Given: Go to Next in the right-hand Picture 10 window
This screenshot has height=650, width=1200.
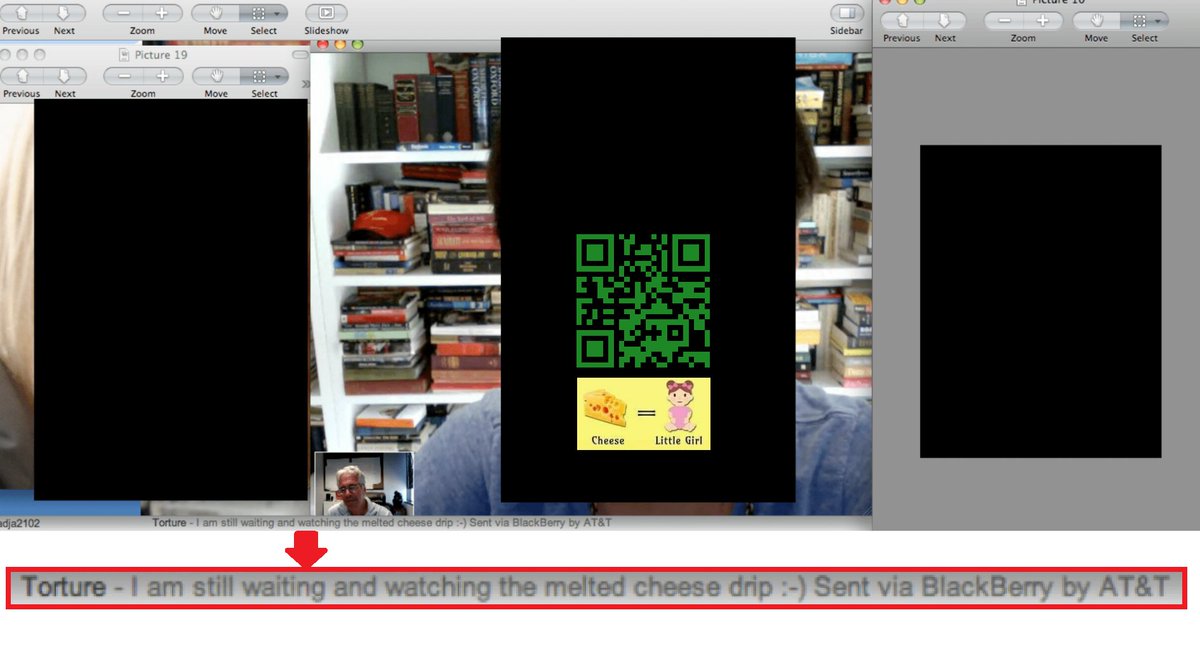Looking at the screenshot, I should point(945,20).
